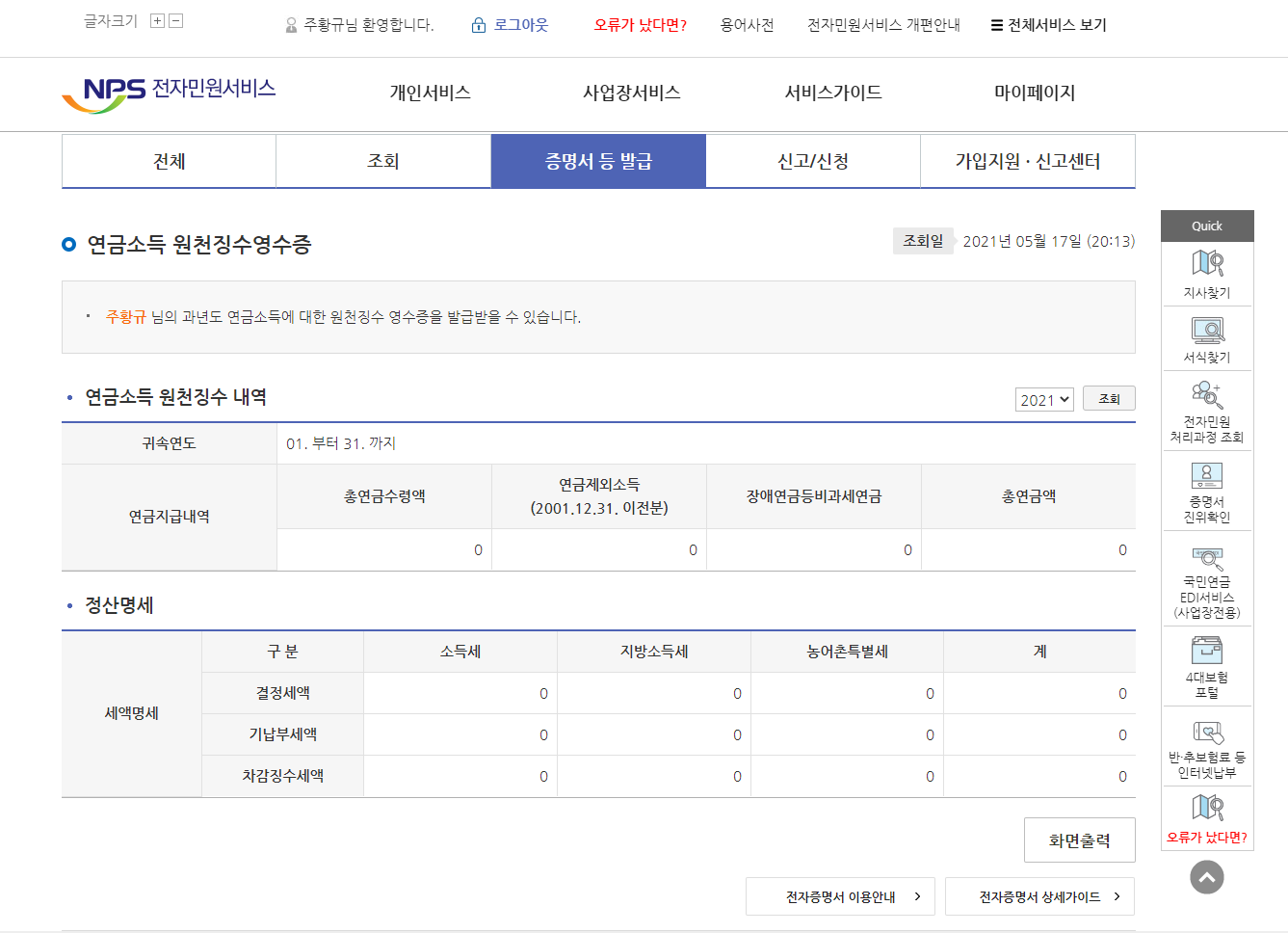Click the 국민연금 EDI서비스 icon
The height and width of the screenshot is (933, 1288).
tap(1207, 558)
